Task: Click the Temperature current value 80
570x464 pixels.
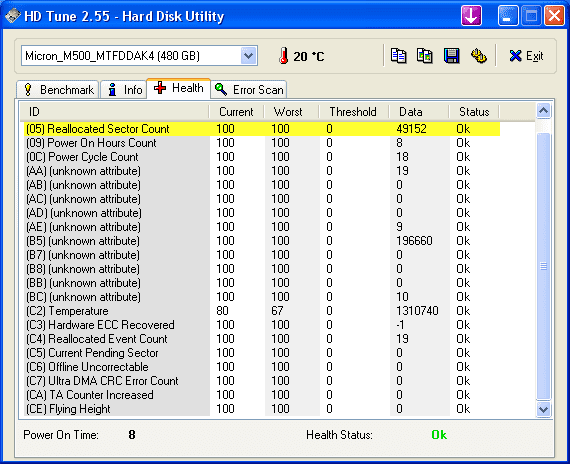Action: tap(222, 311)
